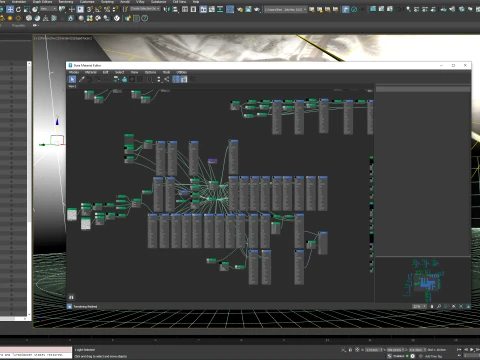Activate the Pan tool in Slate navigation bar
Viewport: 480px width, 360px height.
pos(432,306)
